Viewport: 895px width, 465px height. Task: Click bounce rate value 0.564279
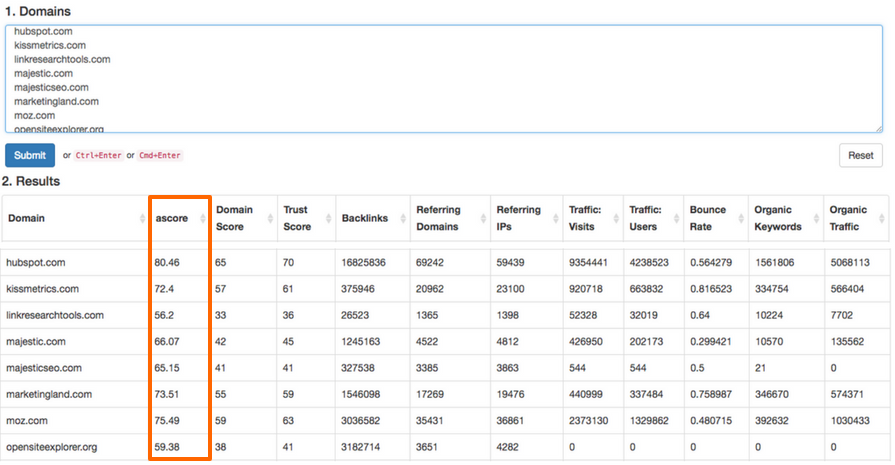pos(711,262)
